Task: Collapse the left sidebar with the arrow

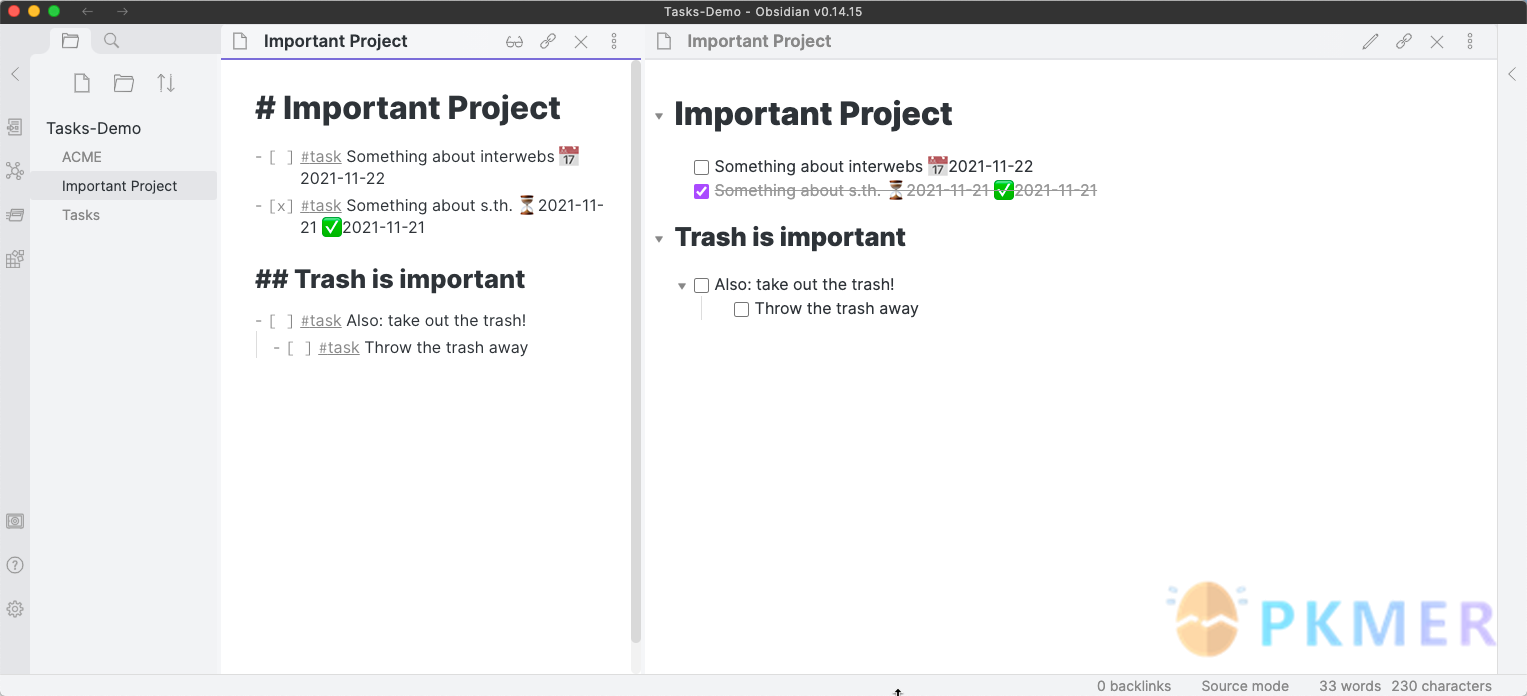Action: pos(15,74)
